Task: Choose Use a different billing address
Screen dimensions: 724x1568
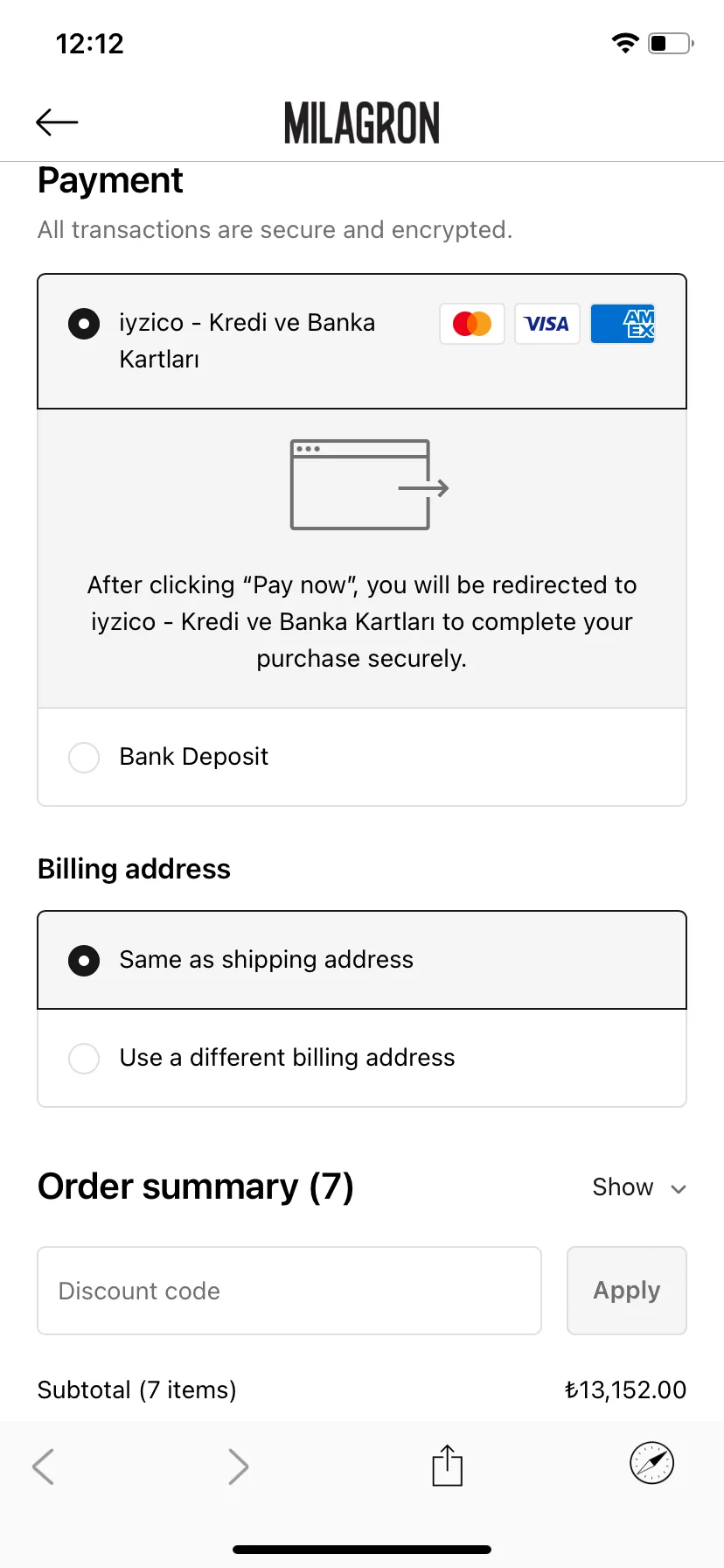Action: click(x=362, y=1058)
